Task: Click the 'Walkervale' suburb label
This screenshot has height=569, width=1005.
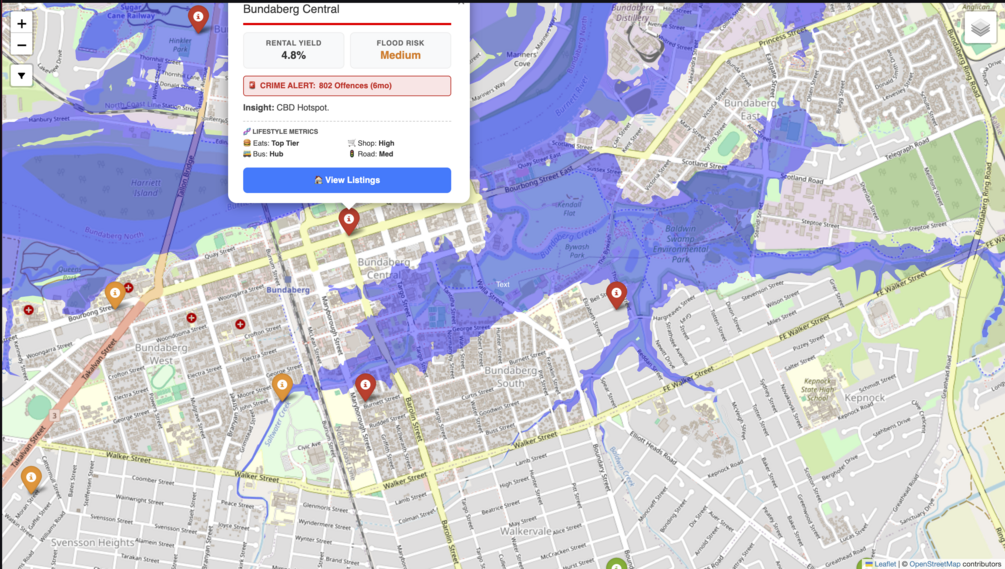Action: [x=526, y=532]
